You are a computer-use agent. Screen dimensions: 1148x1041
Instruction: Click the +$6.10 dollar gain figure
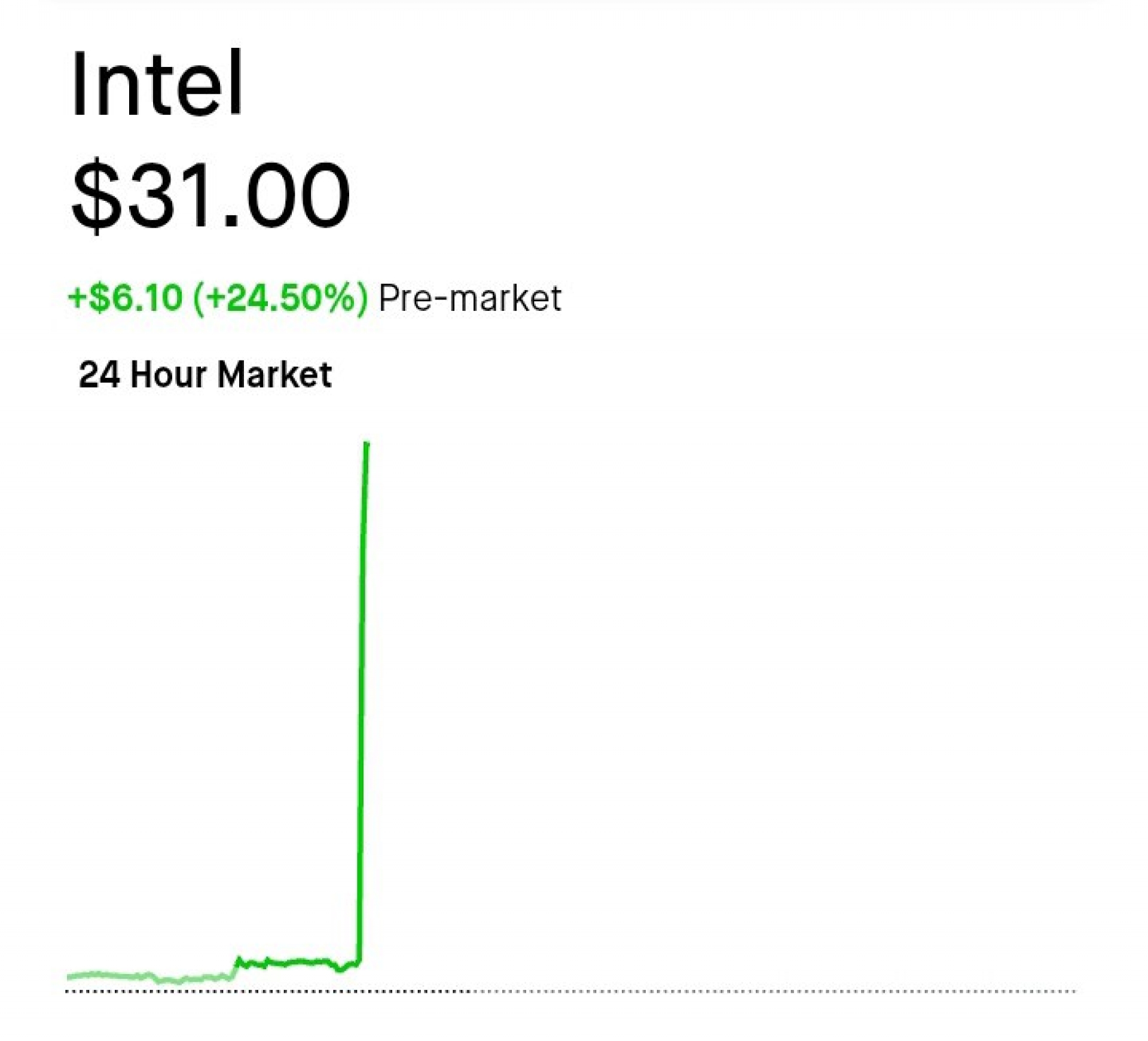pos(125,298)
